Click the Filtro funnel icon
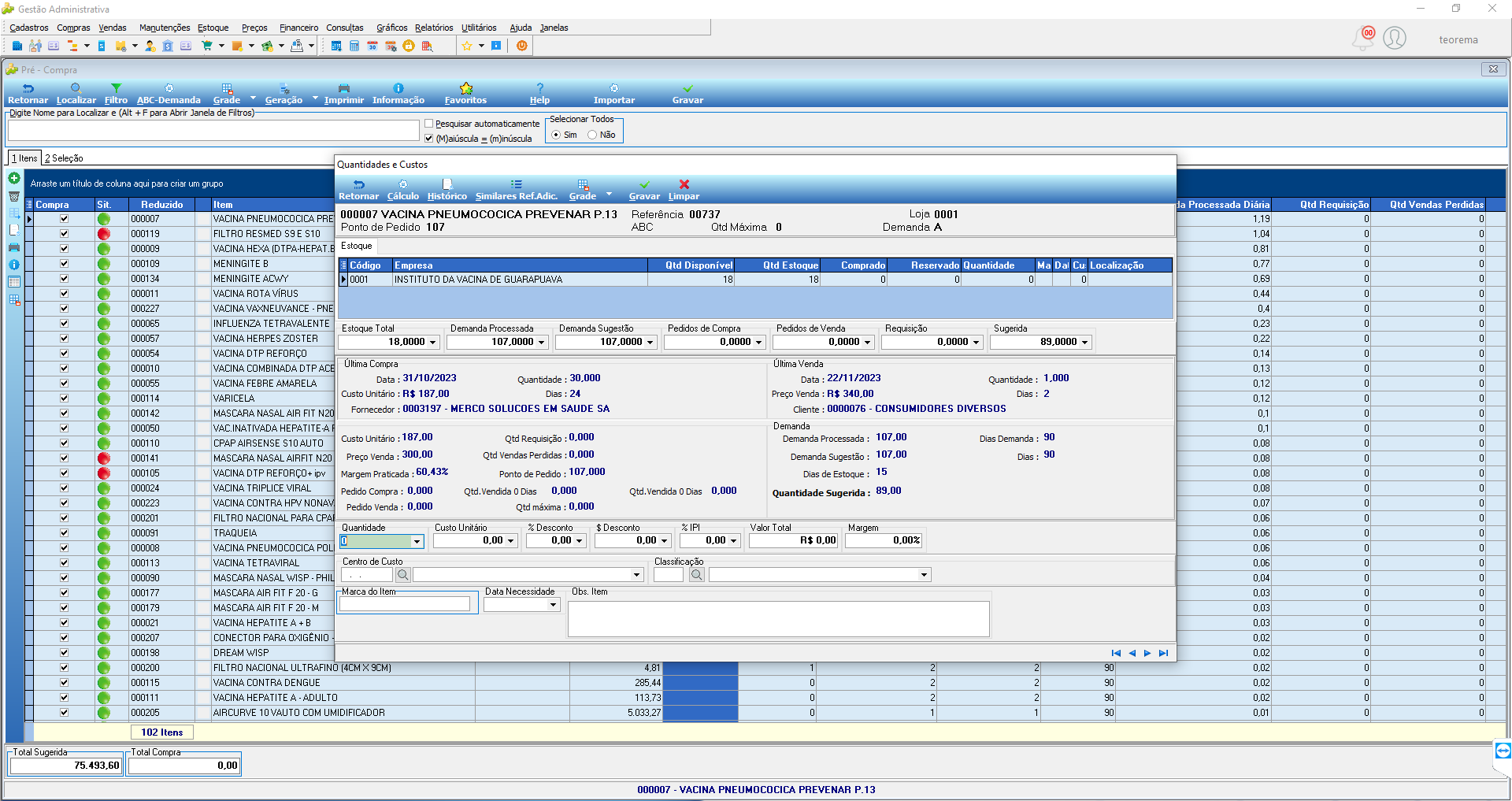Viewport: 1512px width, 801px height. click(116, 88)
